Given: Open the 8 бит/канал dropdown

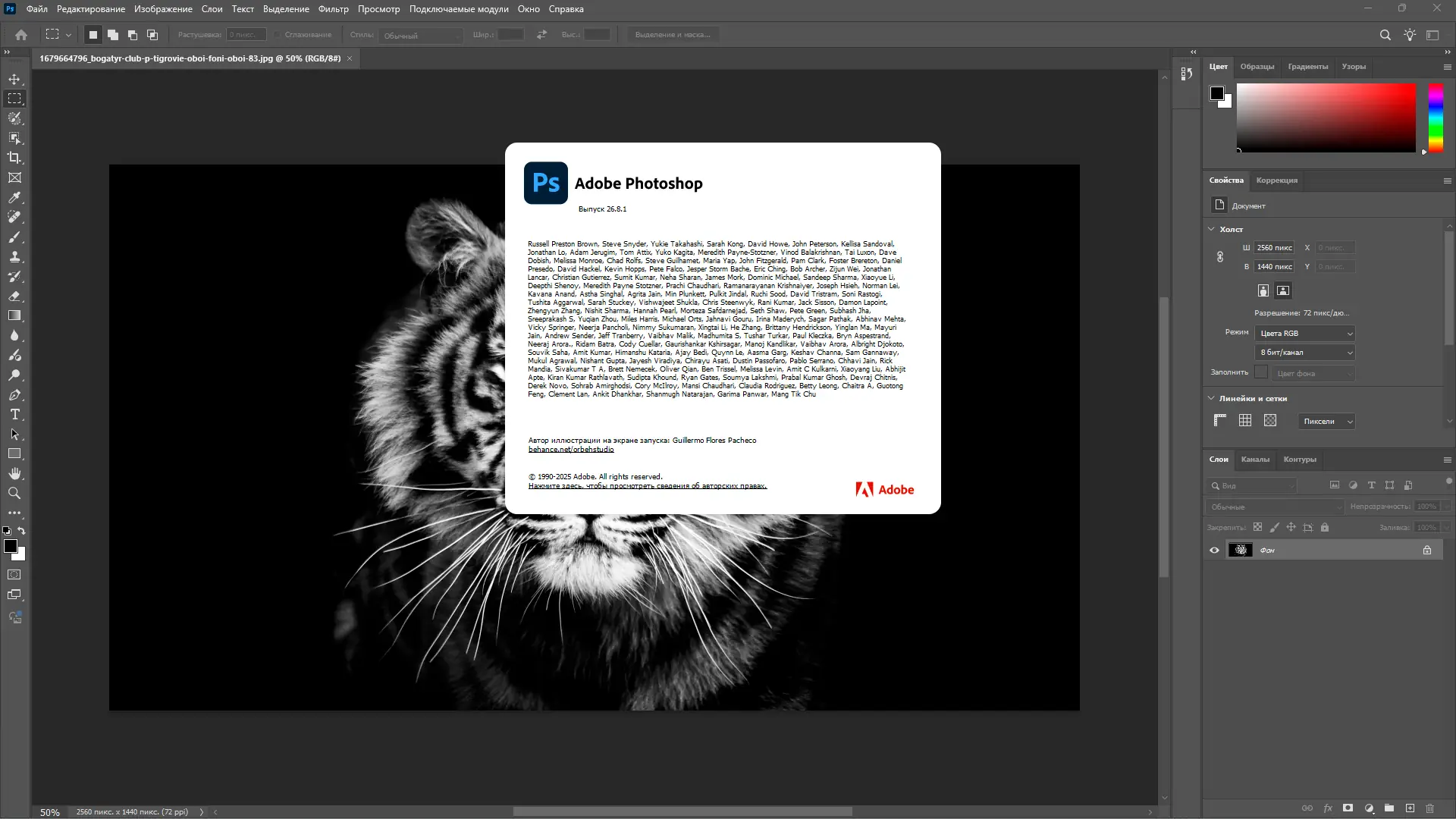Looking at the screenshot, I should (x=1305, y=352).
